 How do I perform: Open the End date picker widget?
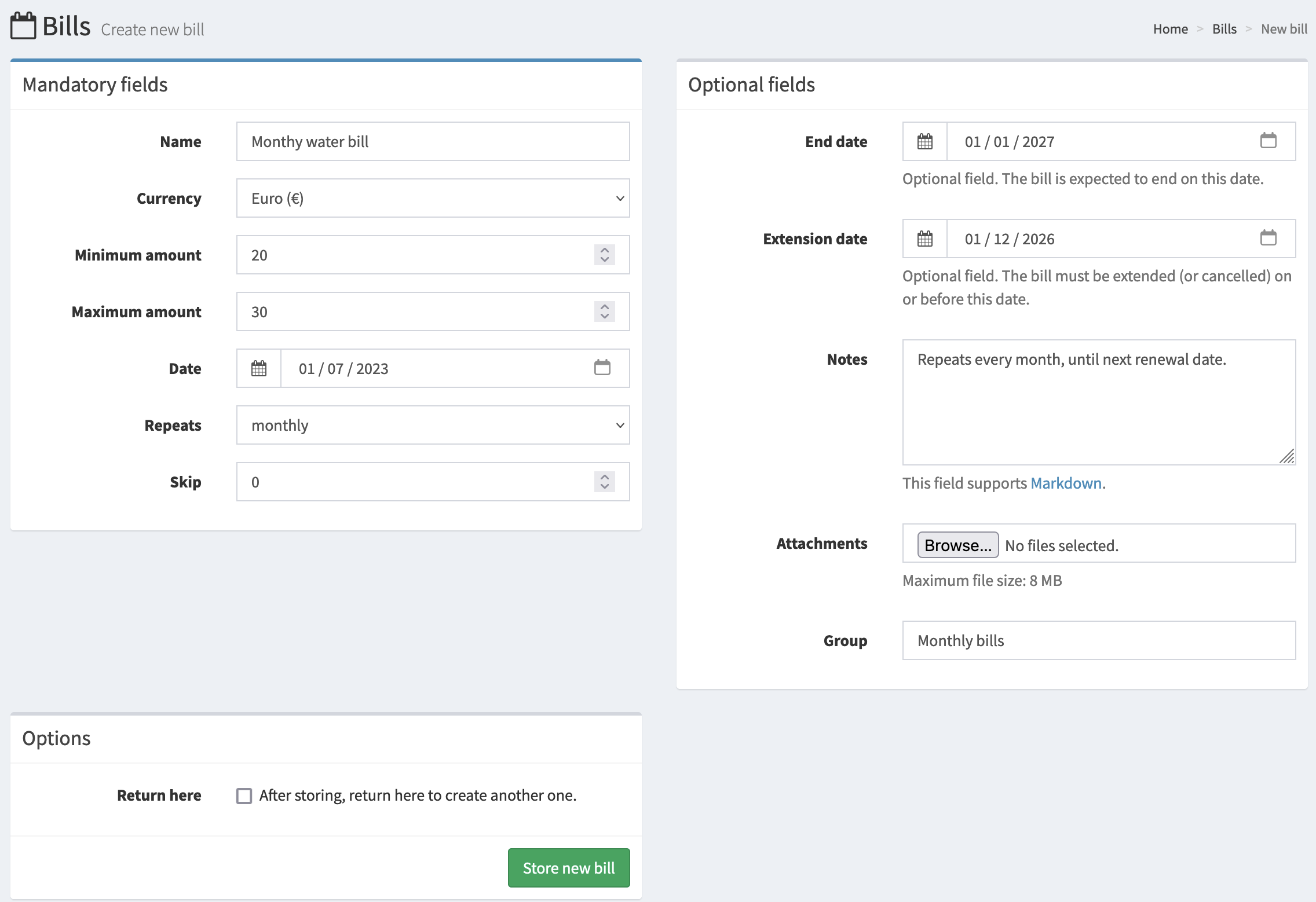click(1269, 141)
